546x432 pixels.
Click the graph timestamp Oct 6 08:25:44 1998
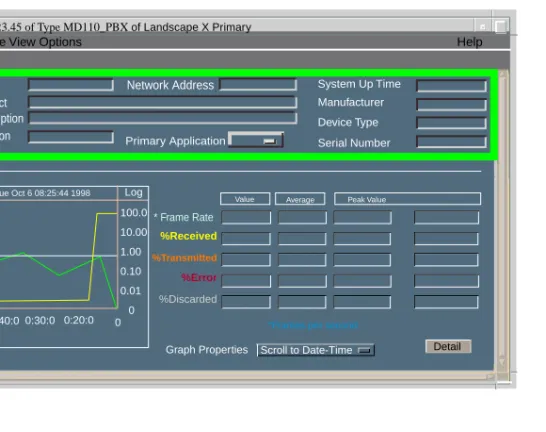tap(51, 193)
